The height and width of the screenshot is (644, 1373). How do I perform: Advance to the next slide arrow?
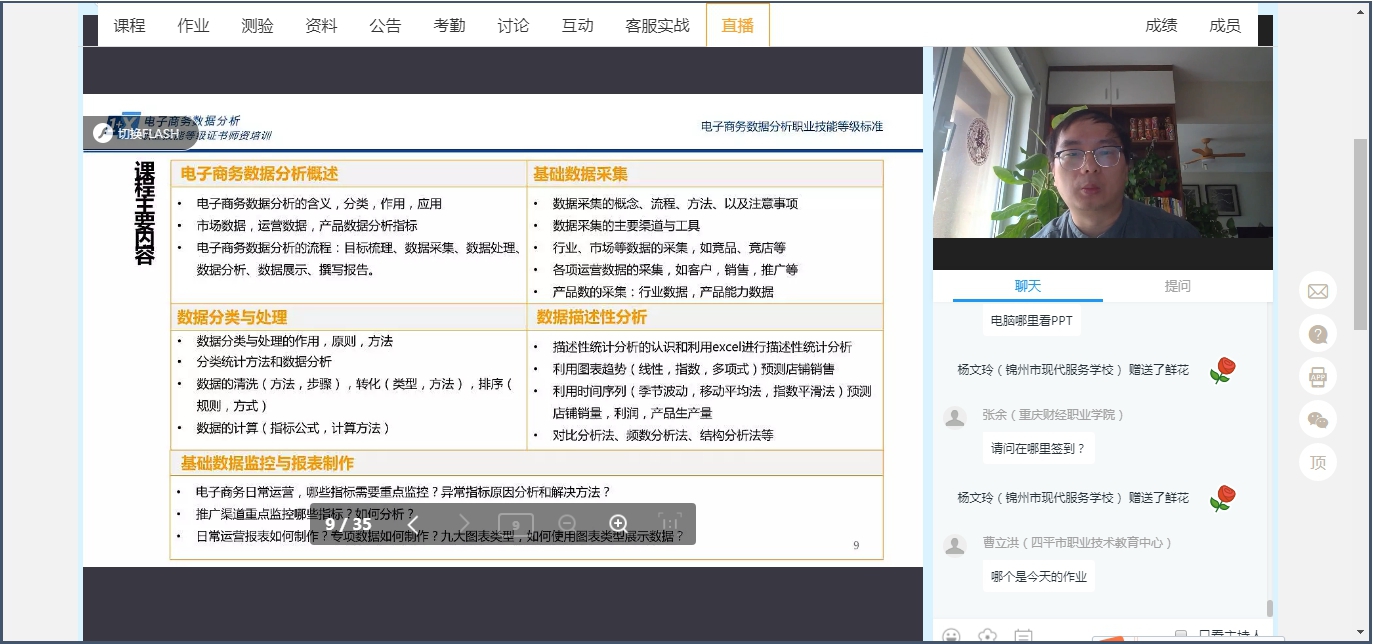click(x=464, y=524)
